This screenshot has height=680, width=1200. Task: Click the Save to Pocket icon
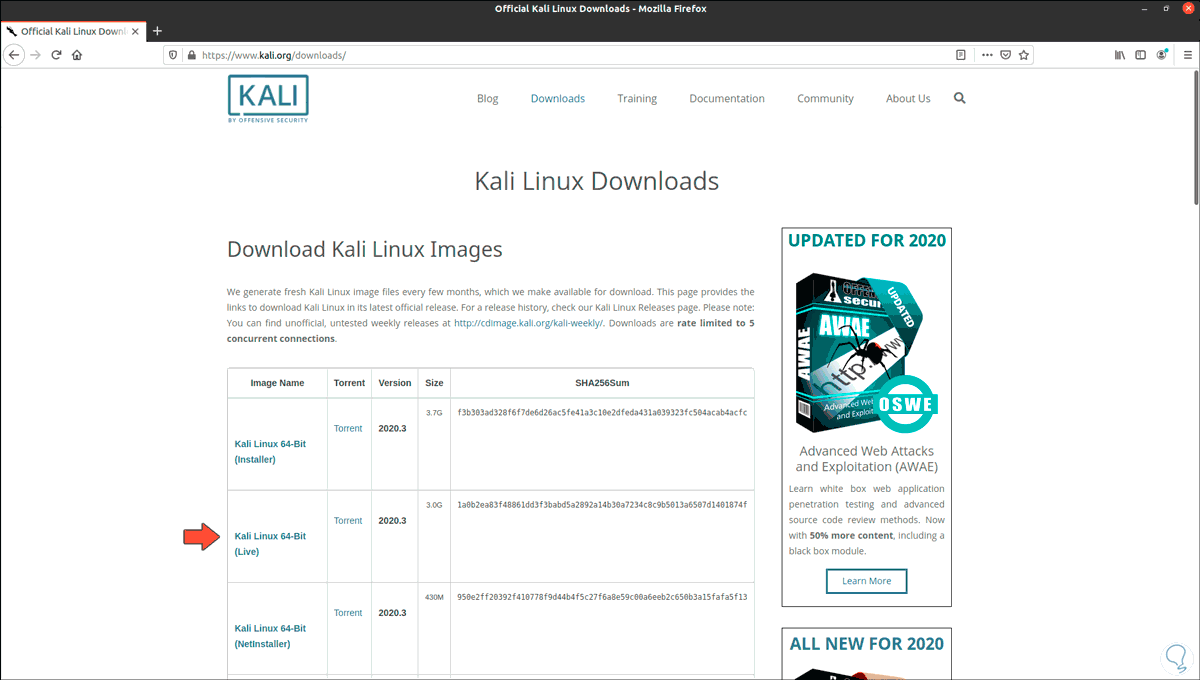(1006, 55)
